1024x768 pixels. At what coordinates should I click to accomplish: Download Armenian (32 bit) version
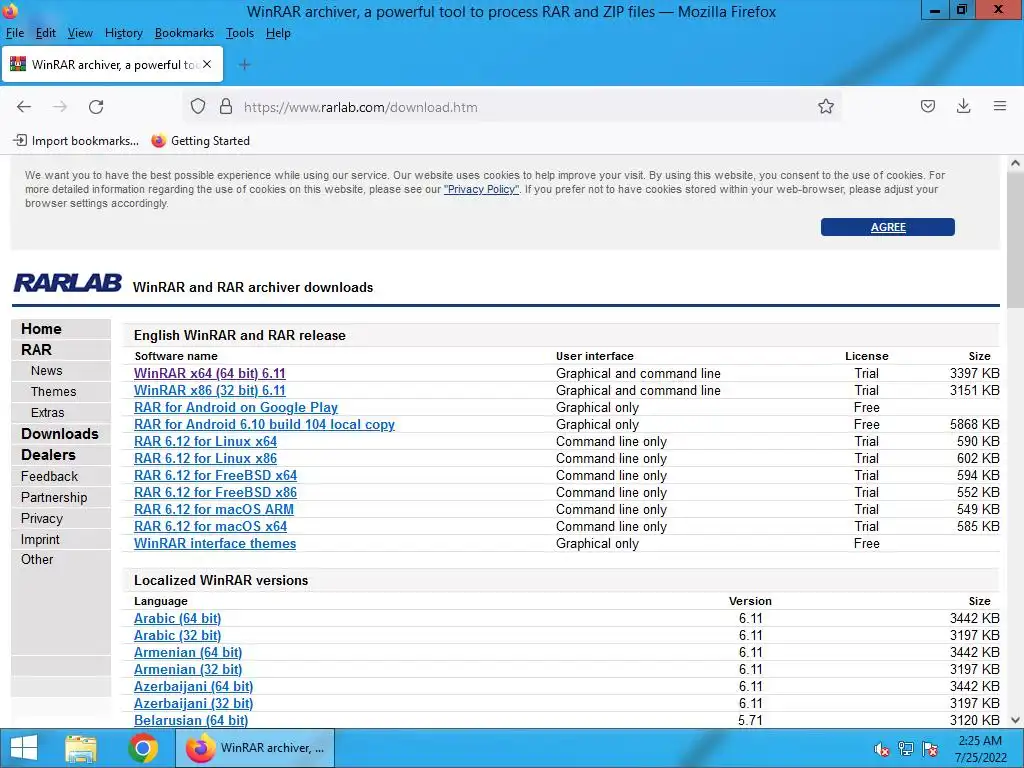tap(188, 669)
